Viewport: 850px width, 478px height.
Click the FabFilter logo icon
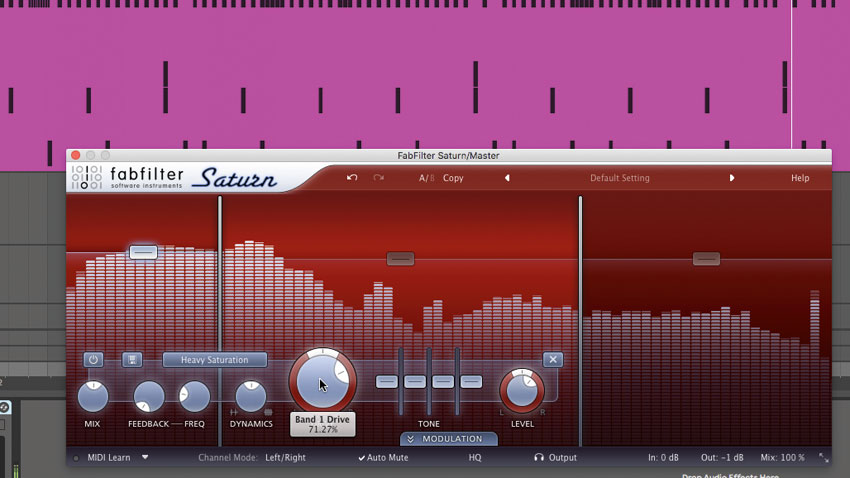[87, 177]
